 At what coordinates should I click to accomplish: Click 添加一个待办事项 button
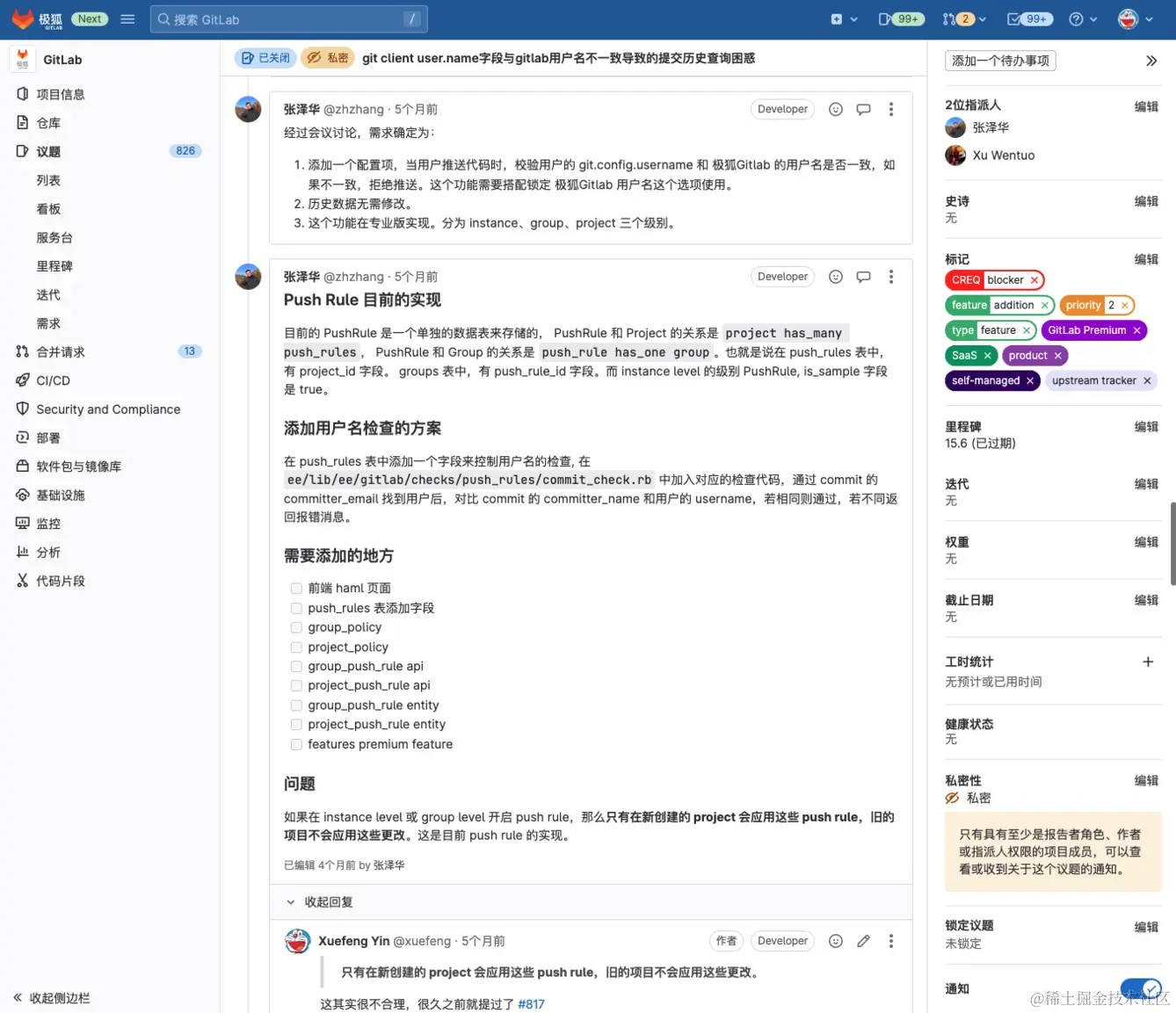tap(1000, 61)
